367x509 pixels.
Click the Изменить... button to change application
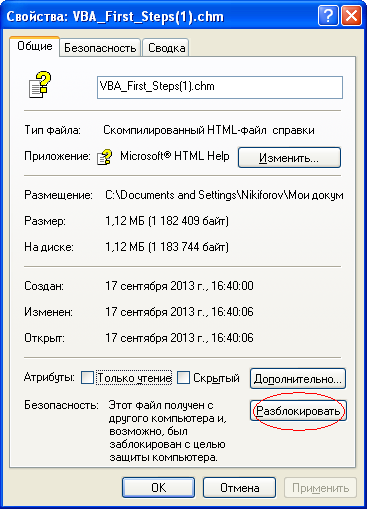289,157
